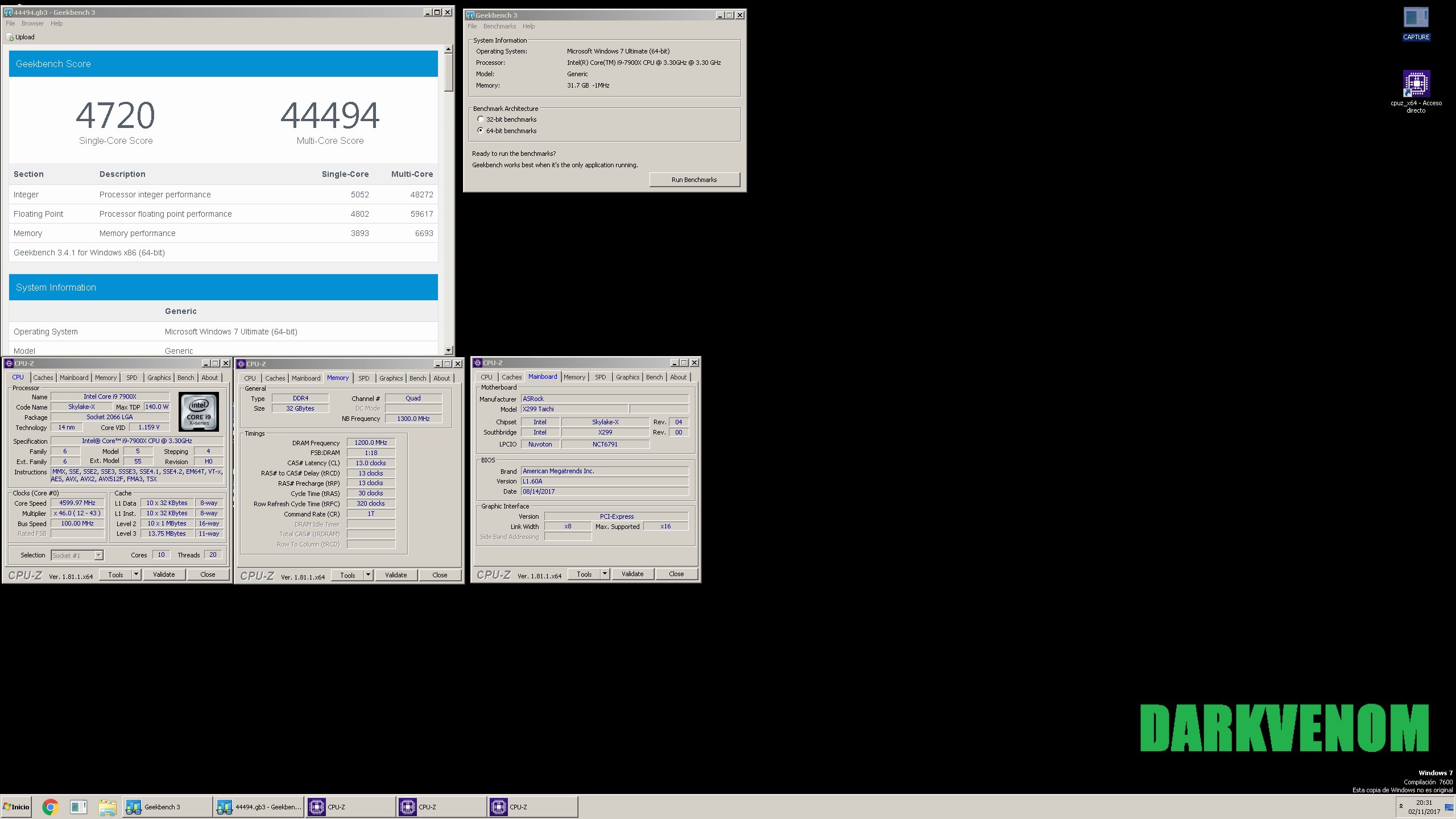Switch to the 44494.gb3 Geekbench taskbar item

259,806
